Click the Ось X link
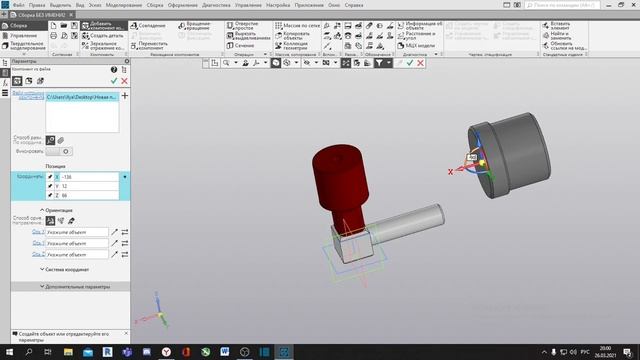This screenshot has height=360, width=640. point(38,232)
